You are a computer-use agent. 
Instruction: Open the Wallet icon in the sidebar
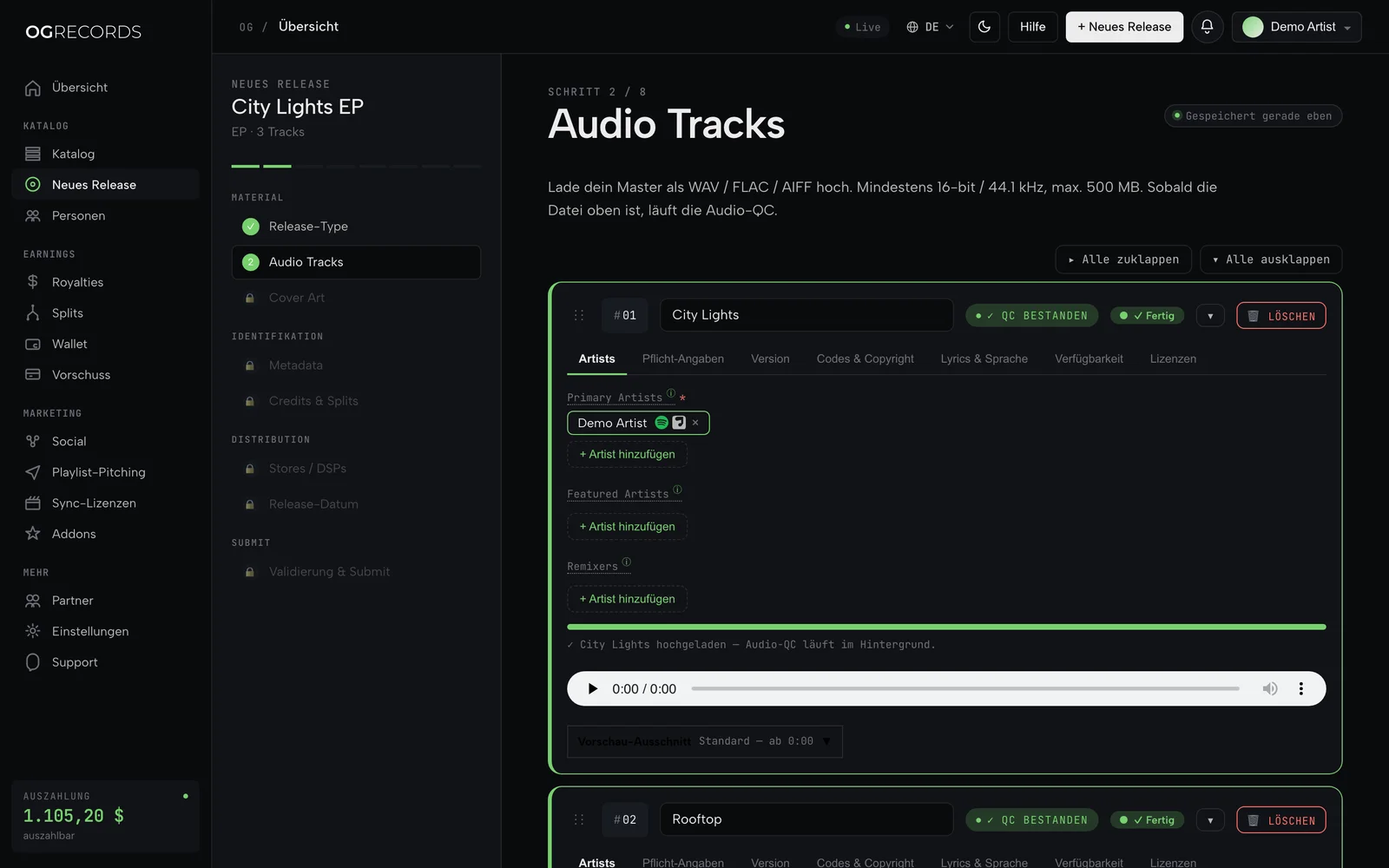(x=33, y=344)
